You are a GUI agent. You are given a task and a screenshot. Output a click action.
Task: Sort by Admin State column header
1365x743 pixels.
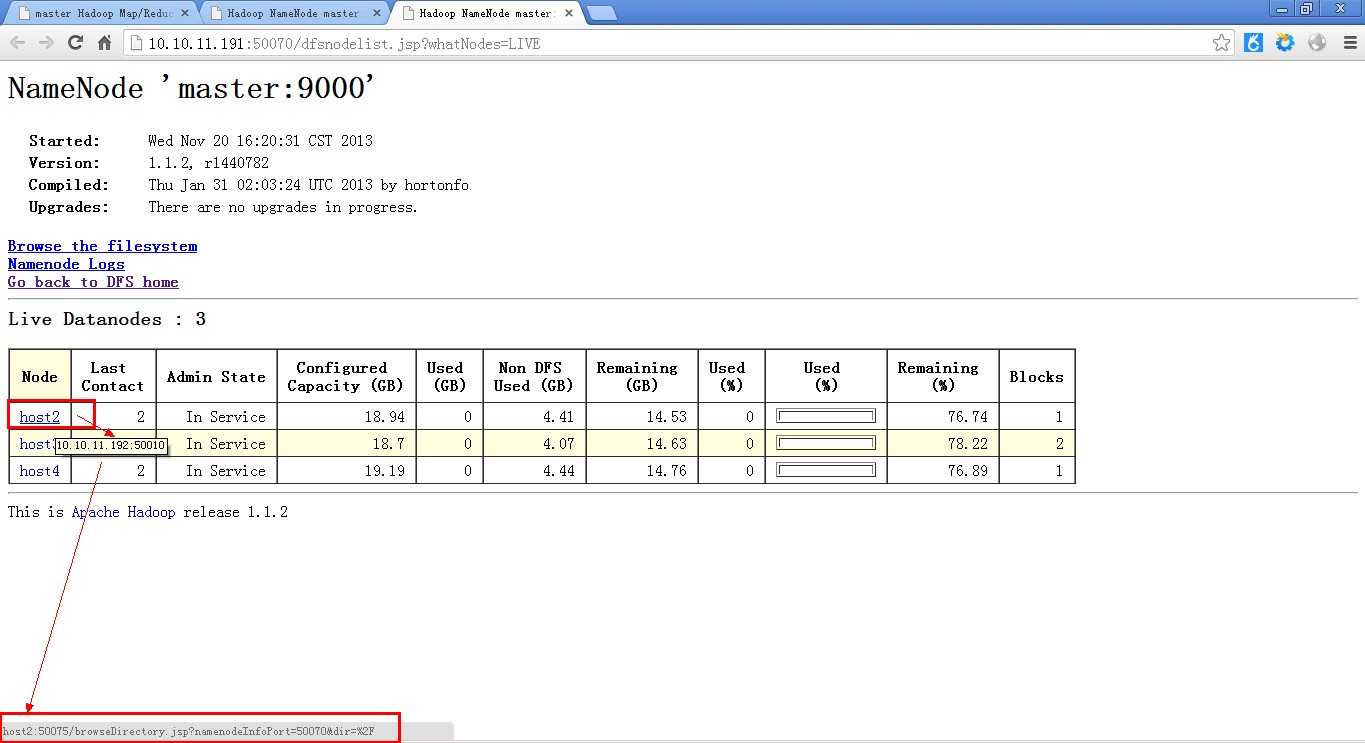coord(216,376)
